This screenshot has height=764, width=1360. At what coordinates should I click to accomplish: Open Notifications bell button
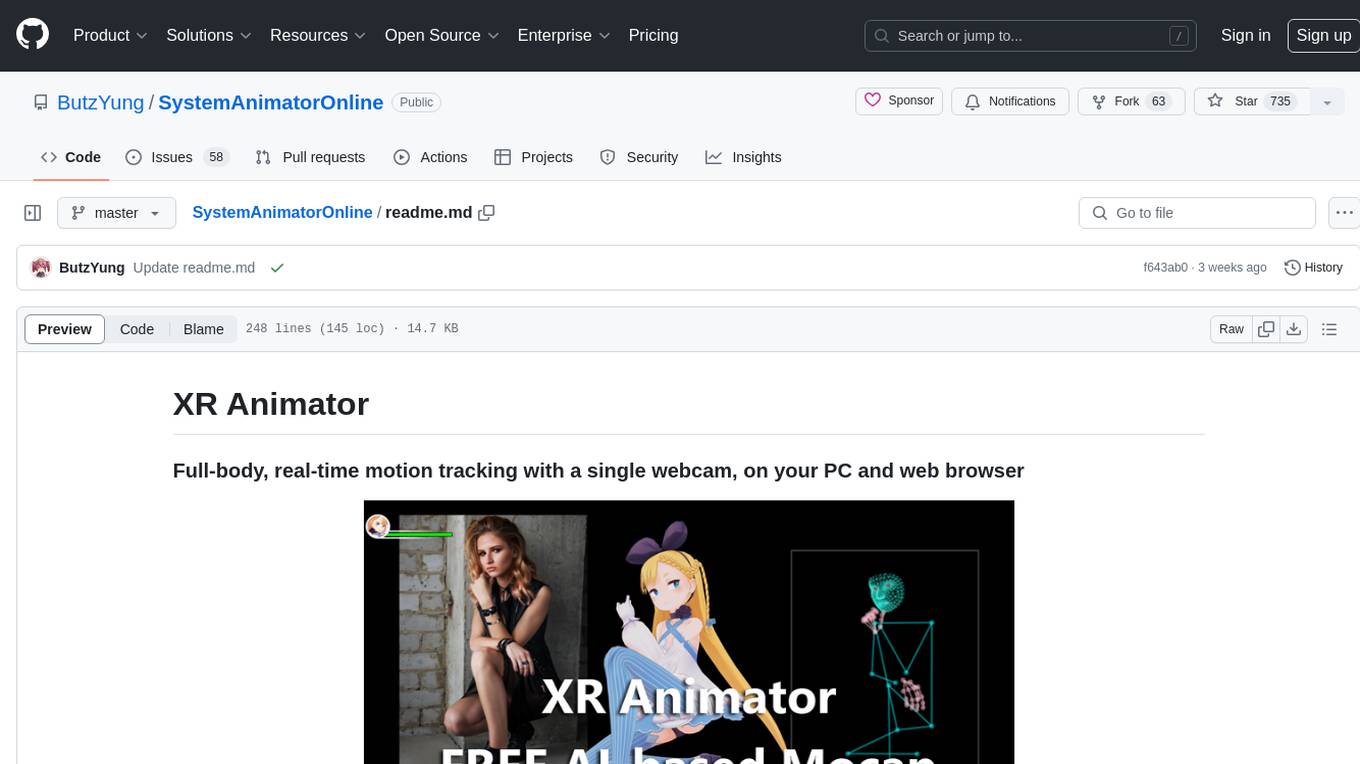(x=1011, y=101)
